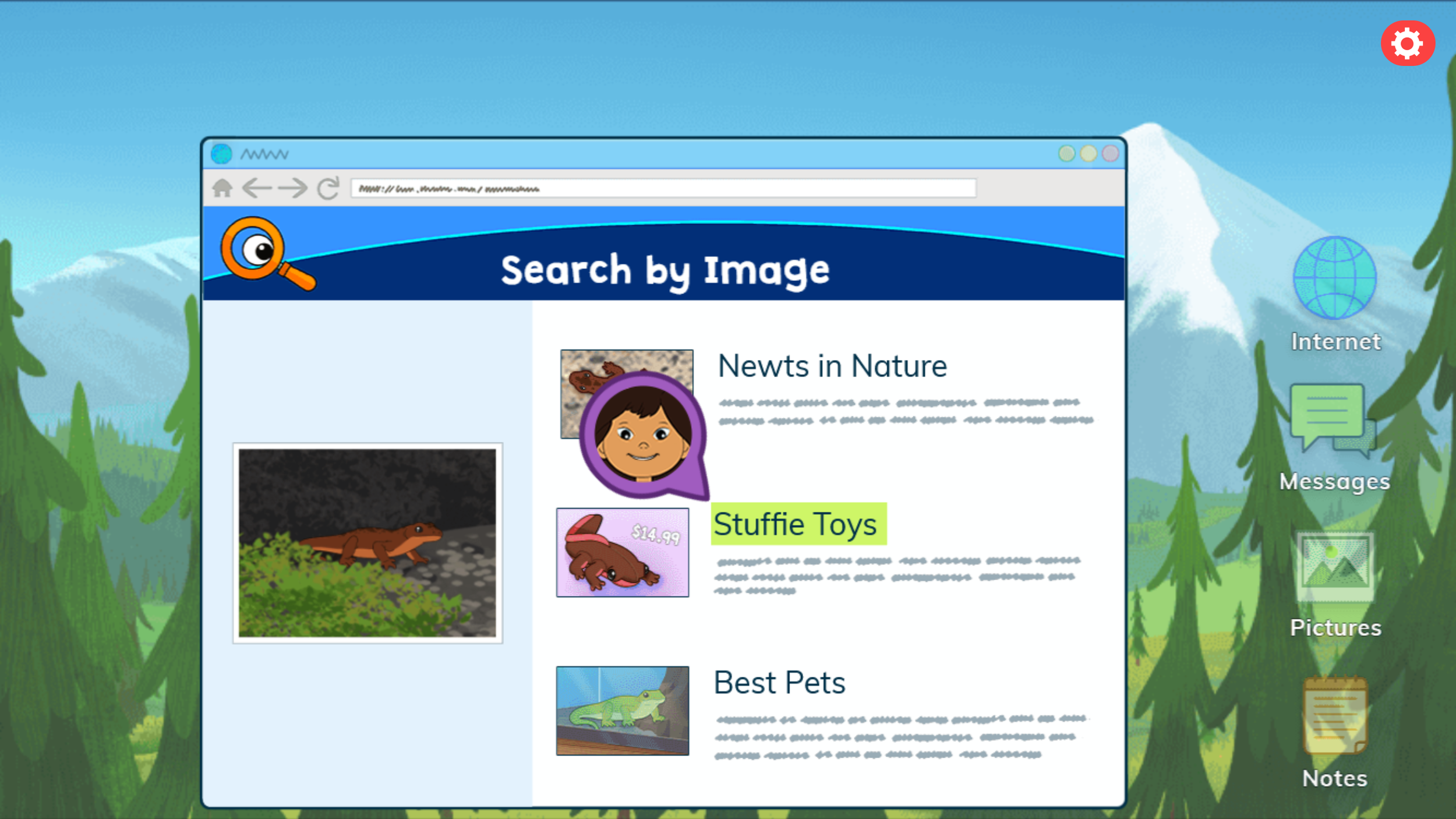Click the Search by Image heading
This screenshot has width=1456, height=819.
(665, 270)
